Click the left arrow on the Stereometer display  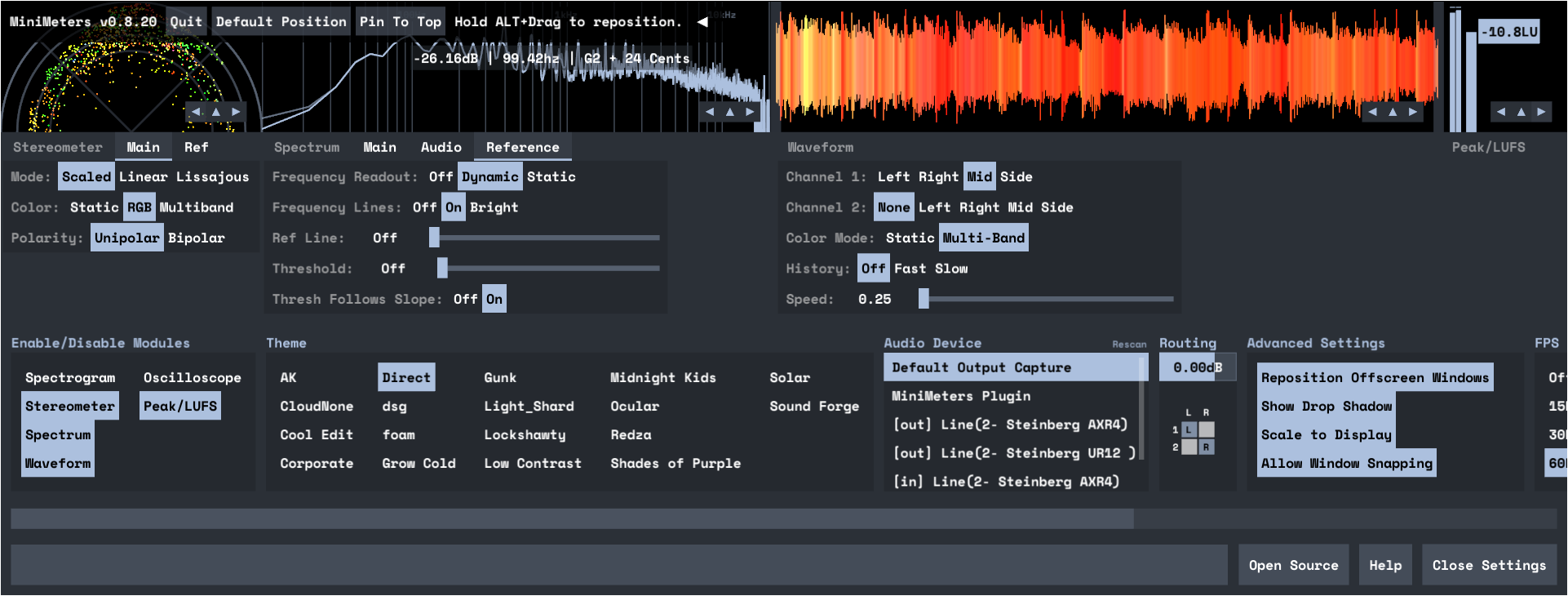pyautogui.click(x=197, y=112)
